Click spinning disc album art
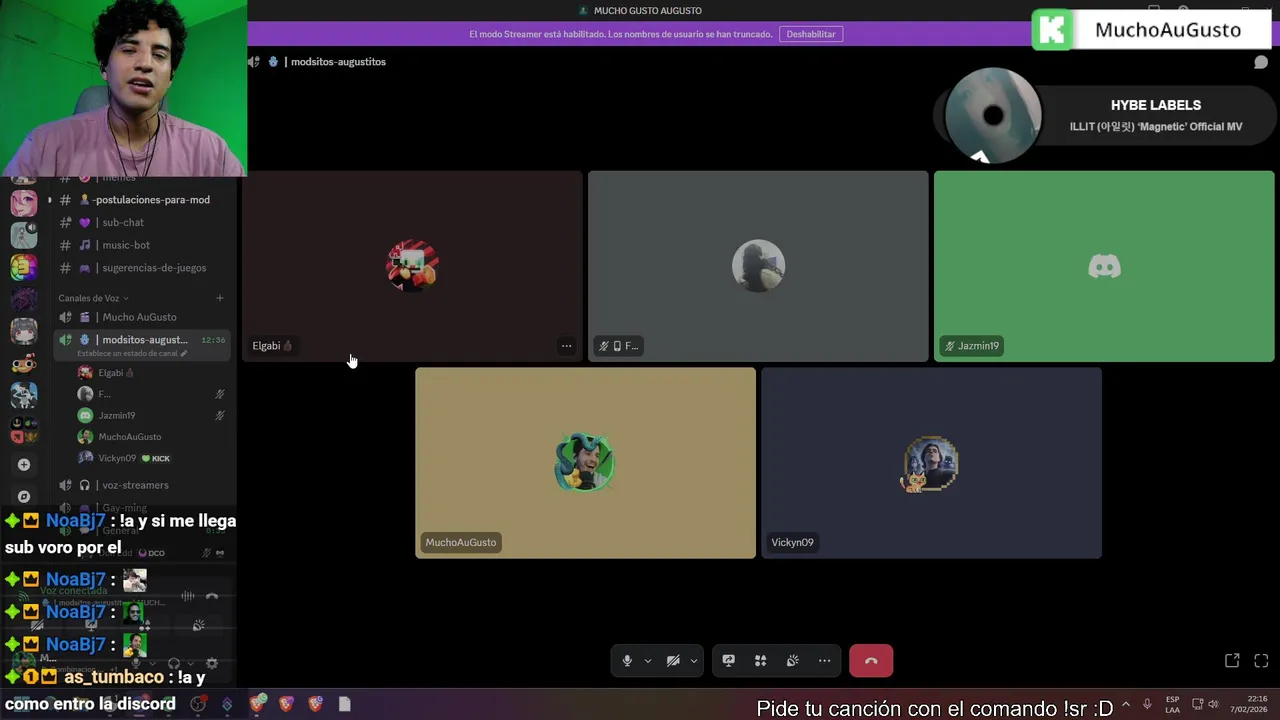Screen dimensions: 1280x720 click(993, 116)
